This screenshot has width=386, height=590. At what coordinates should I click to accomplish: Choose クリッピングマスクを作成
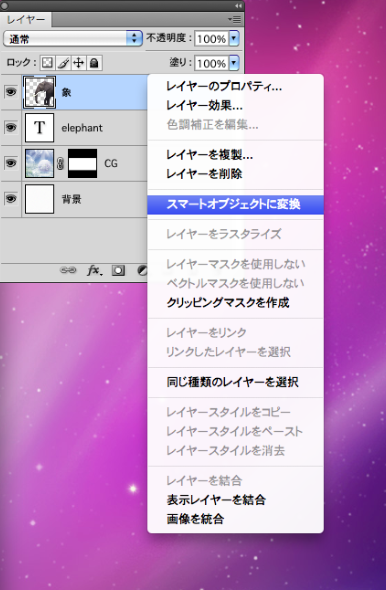(235, 303)
